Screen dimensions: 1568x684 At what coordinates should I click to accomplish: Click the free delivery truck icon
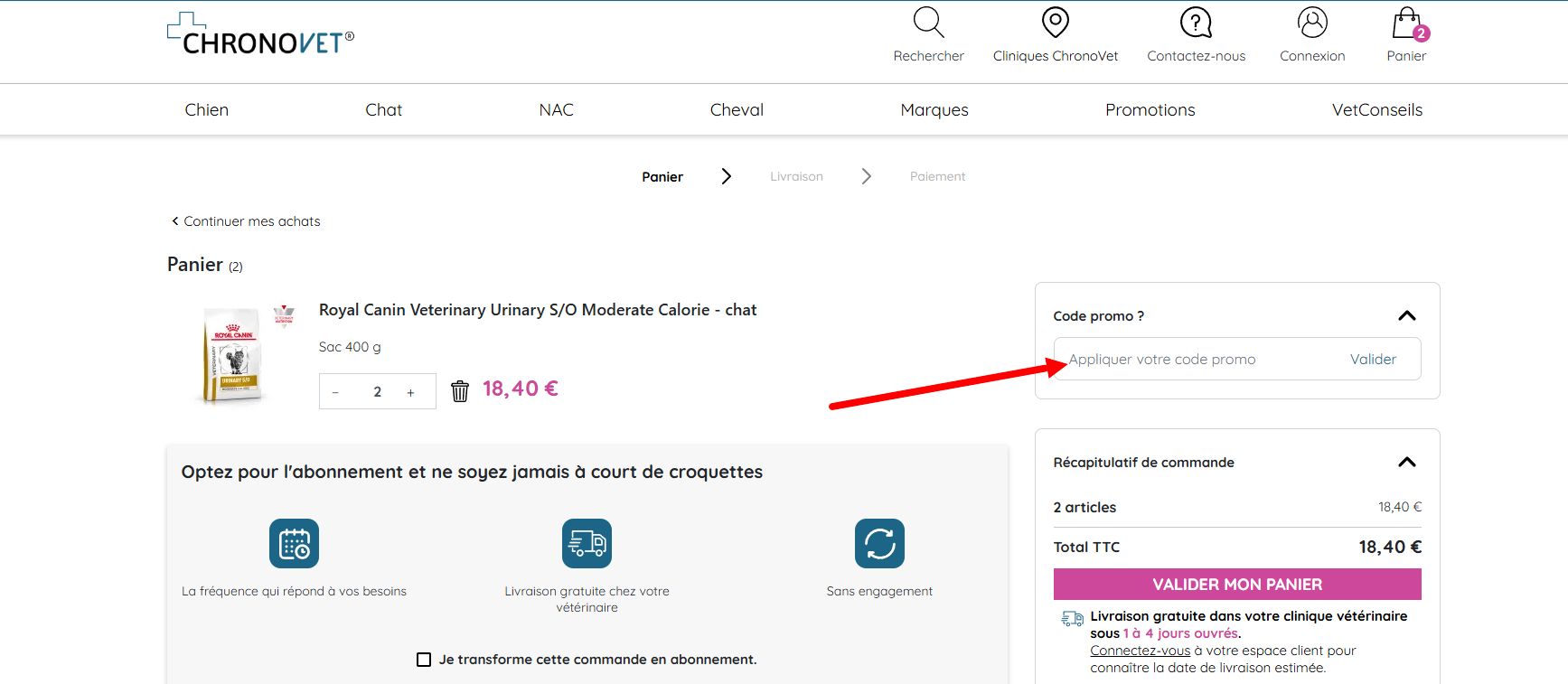click(587, 543)
